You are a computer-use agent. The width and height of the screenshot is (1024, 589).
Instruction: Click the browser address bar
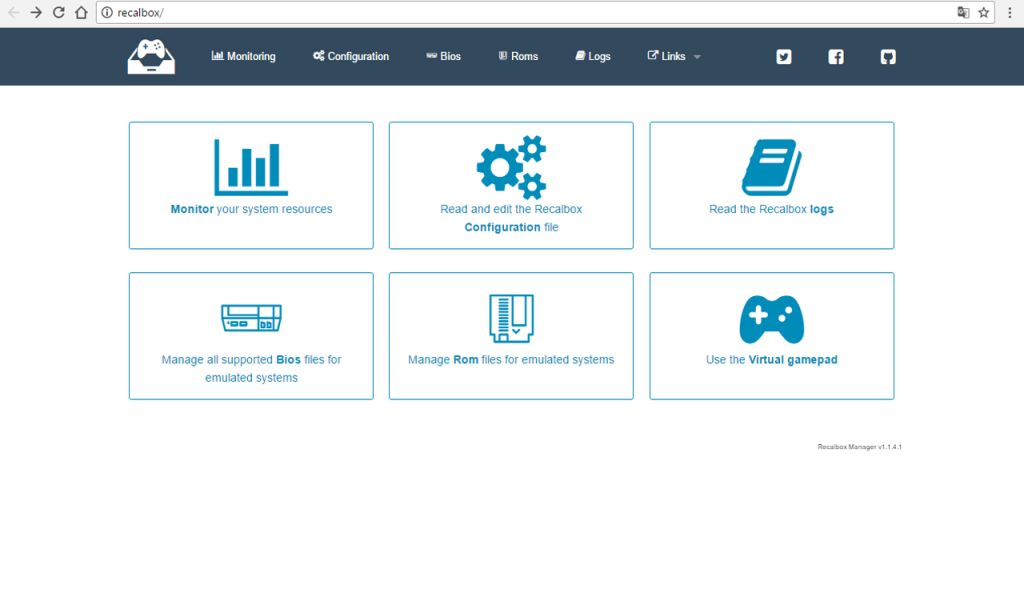click(x=530, y=13)
